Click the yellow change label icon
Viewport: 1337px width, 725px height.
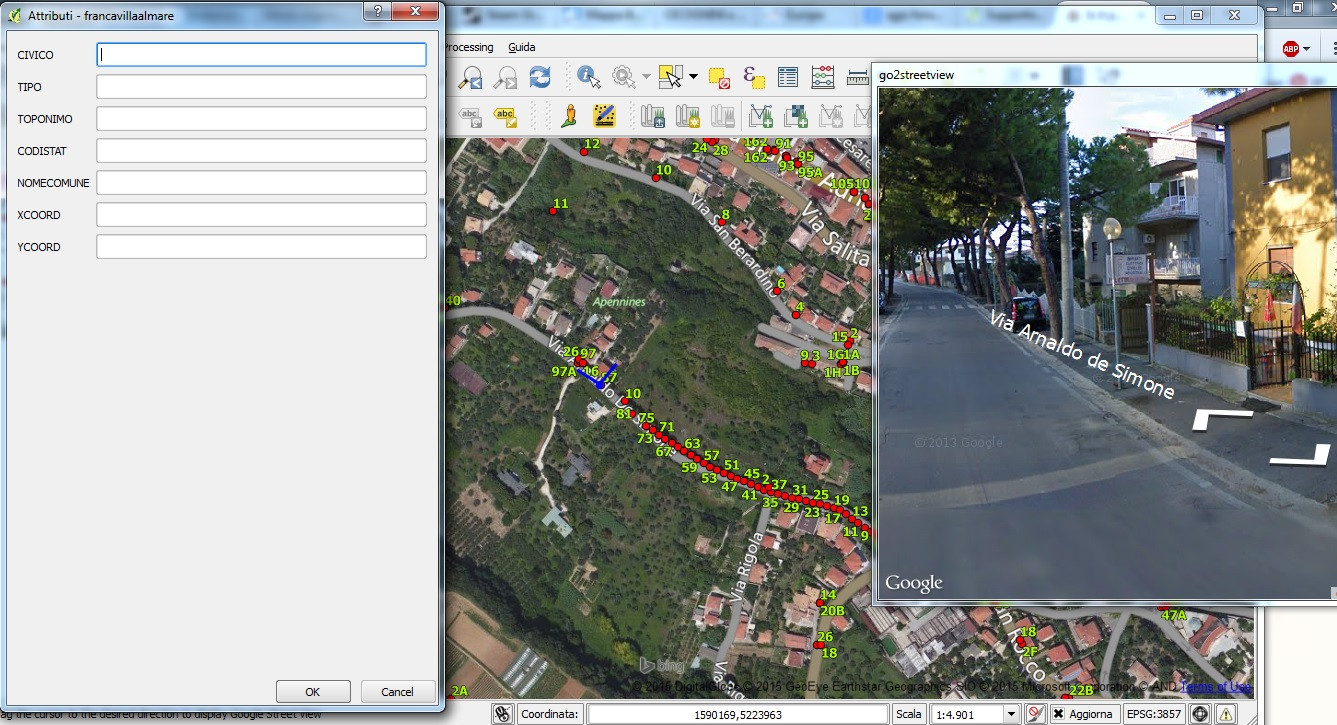[x=505, y=116]
